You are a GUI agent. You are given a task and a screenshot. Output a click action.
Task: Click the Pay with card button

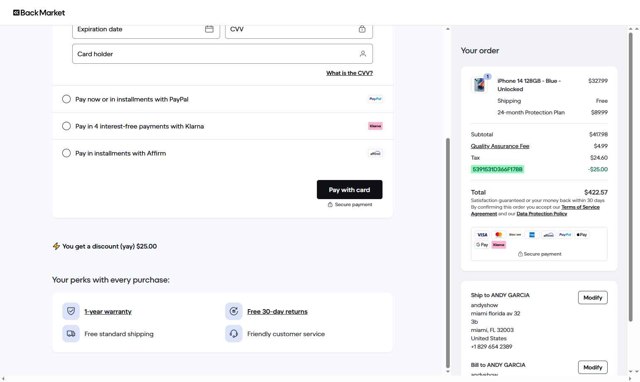pos(349,190)
